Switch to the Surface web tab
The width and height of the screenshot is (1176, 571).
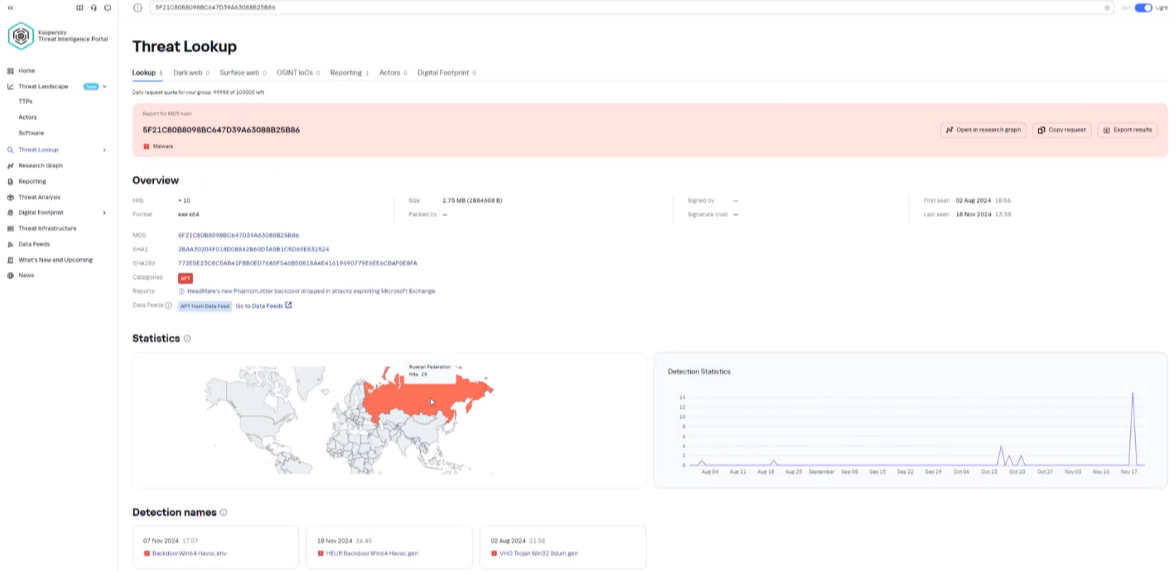click(242, 73)
